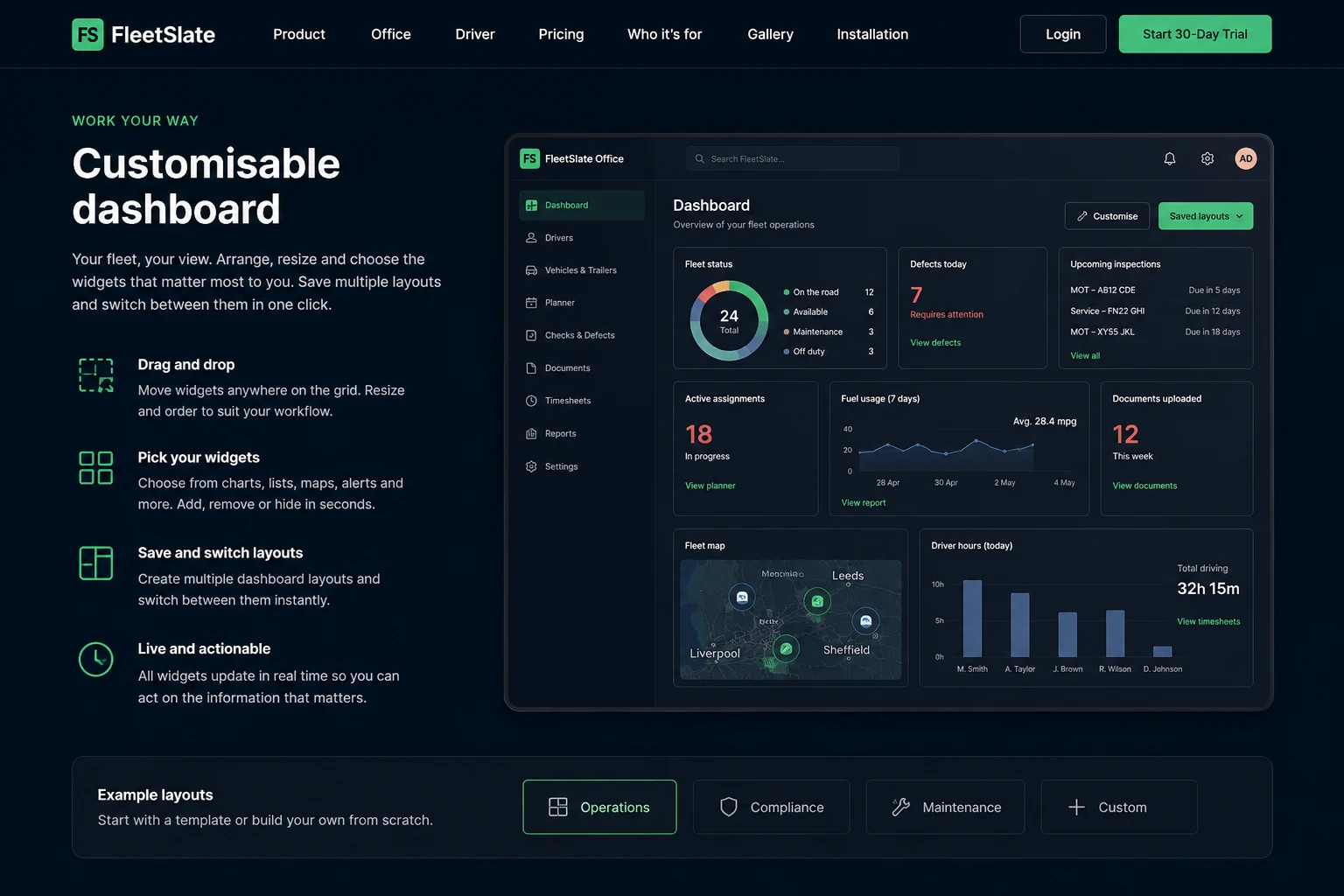Select the Custom example layout
Viewport: 1344px width, 896px height.
tap(1119, 807)
